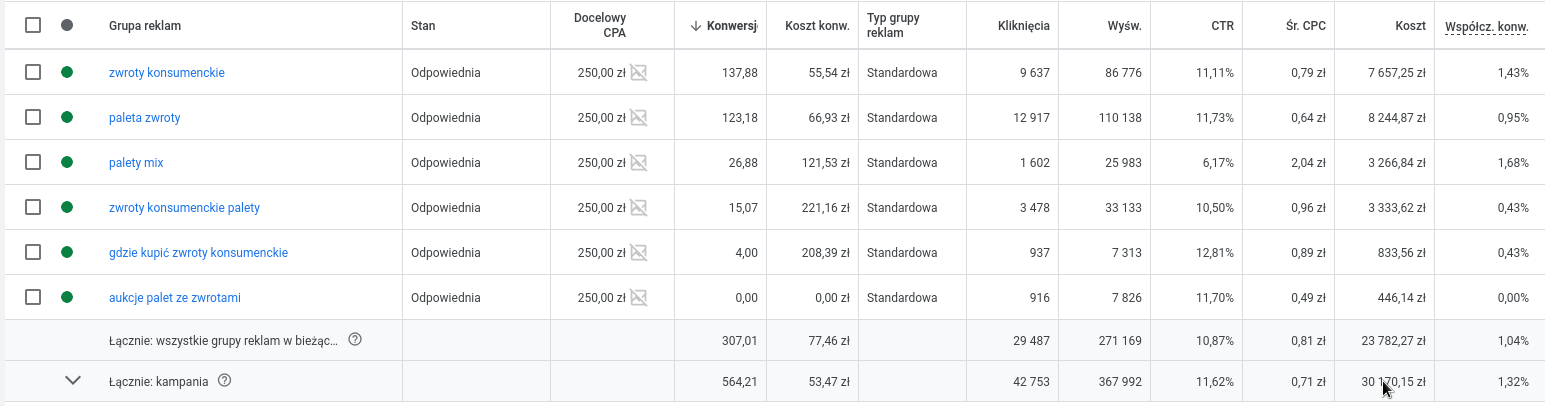
Task: Open status dot dropdown for aukcje palet ze zwrotami
Action: tap(67, 297)
